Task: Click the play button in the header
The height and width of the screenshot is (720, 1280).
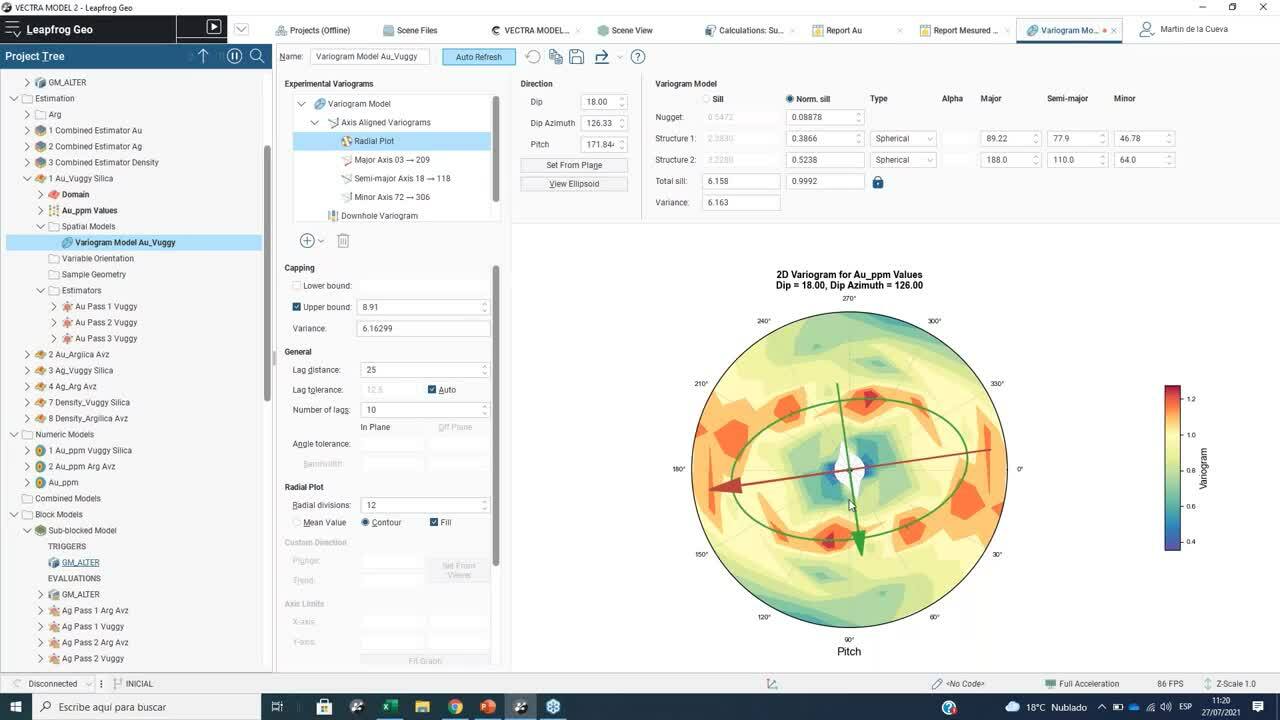Action: [214, 28]
